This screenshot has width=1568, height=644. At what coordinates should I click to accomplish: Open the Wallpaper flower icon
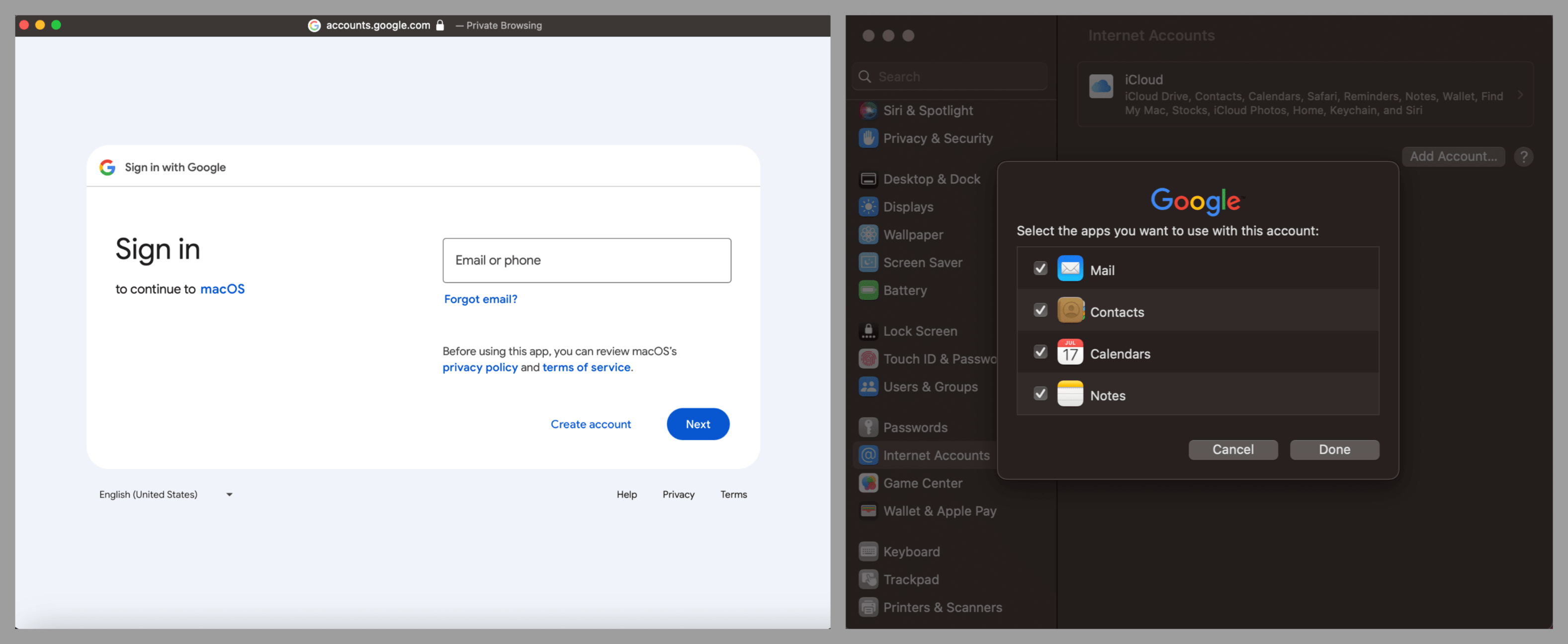click(868, 235)
